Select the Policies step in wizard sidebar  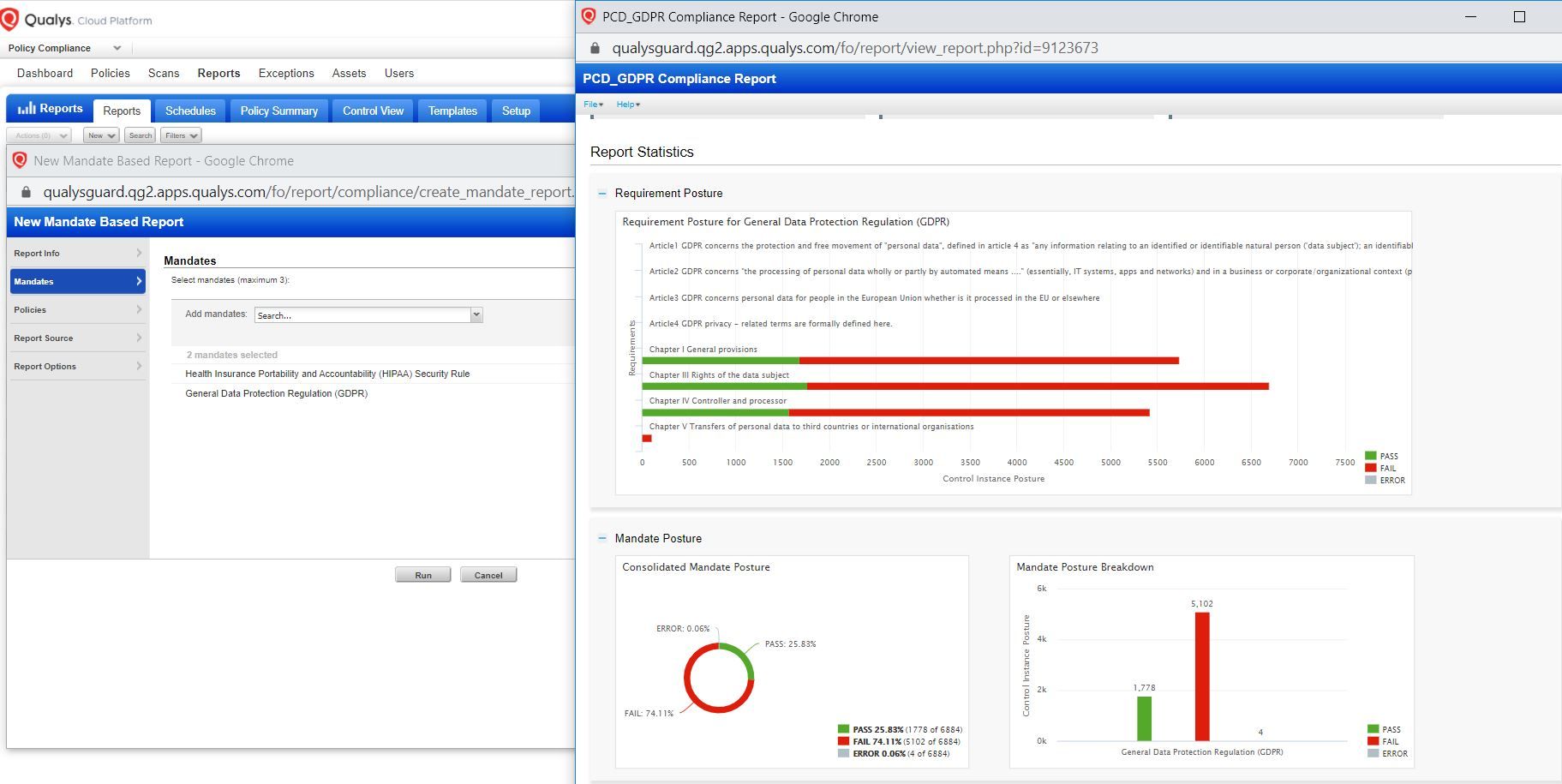(x=78, y=309)
